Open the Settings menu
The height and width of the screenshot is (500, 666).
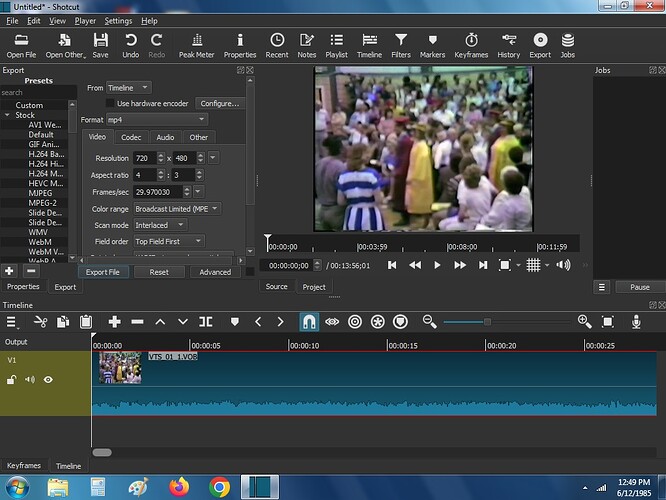click(x=118, y=21)
